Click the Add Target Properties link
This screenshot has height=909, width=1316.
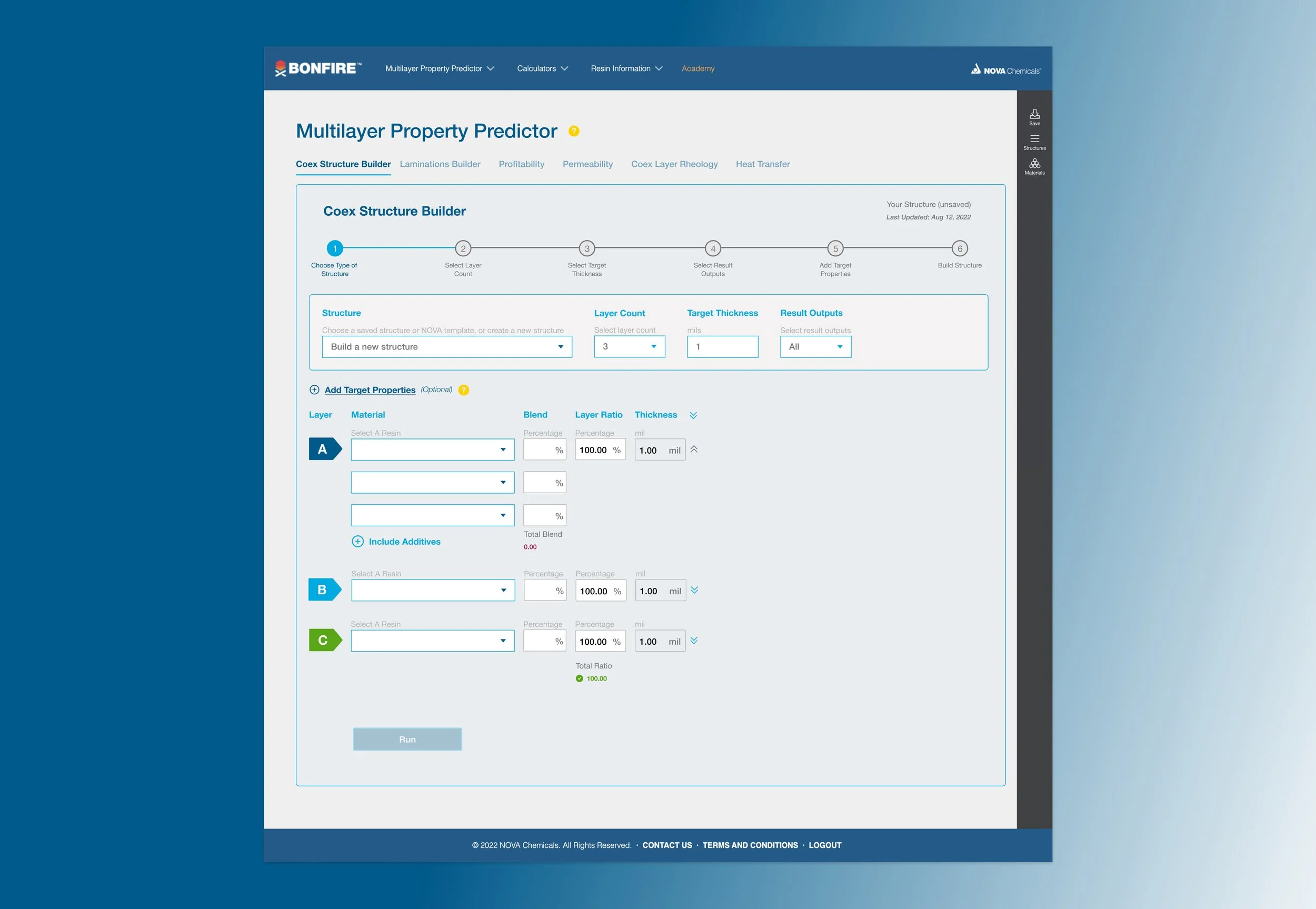(x=370, y=390)
